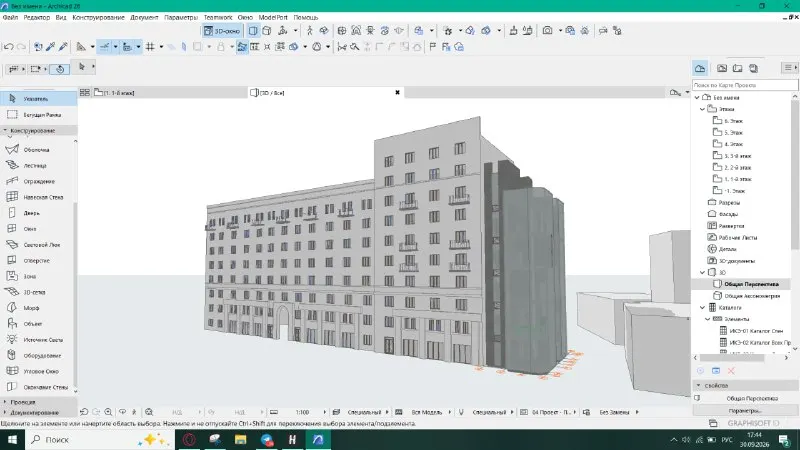Collapse the Этажи folder in navigator
800x450 pixels.
[x=703, y=109]
